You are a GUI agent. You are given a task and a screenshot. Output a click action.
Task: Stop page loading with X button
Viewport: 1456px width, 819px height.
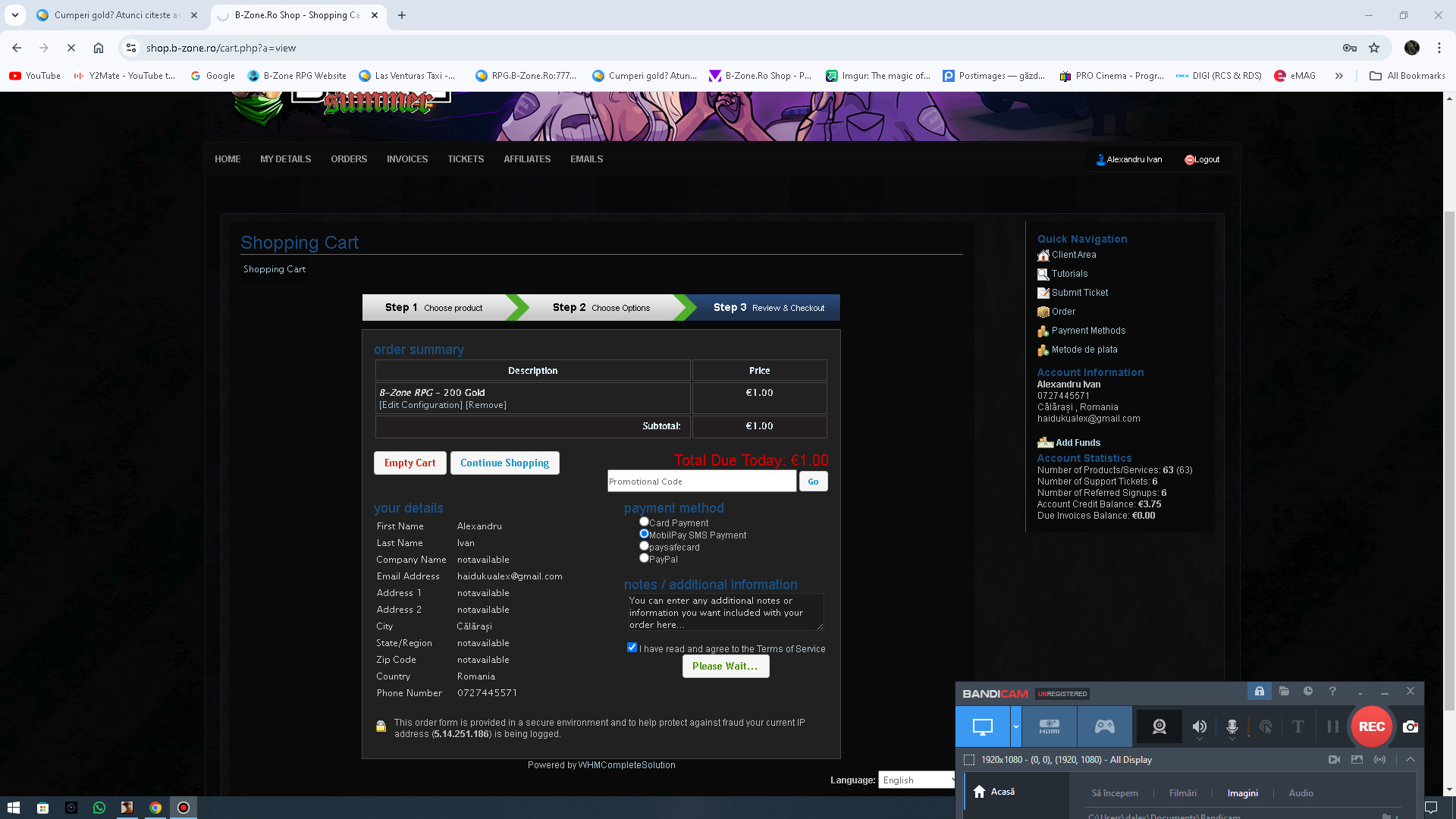[x=71, y=48]
